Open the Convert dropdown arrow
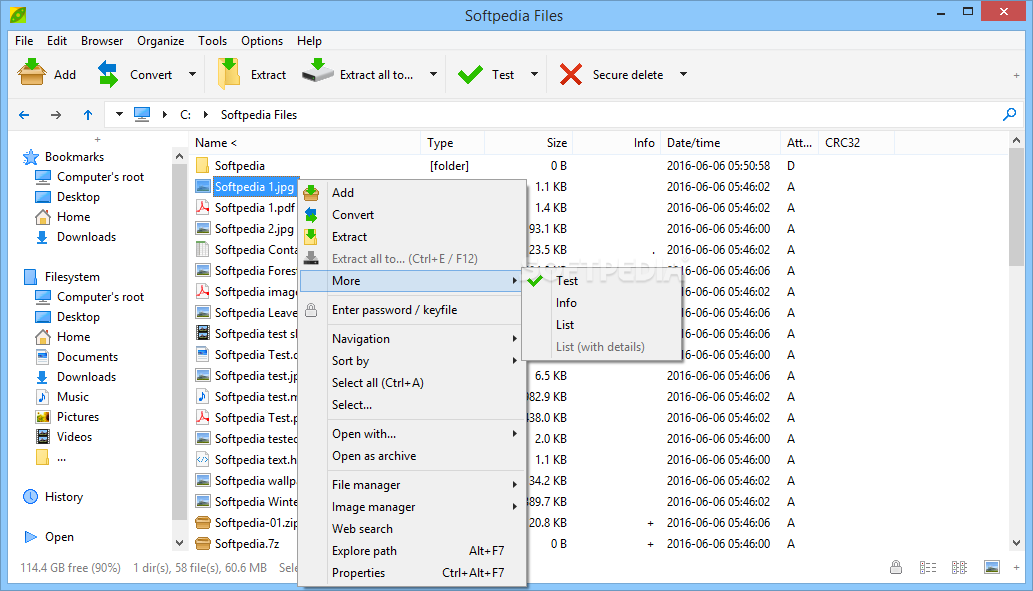 tap(192, 74)
